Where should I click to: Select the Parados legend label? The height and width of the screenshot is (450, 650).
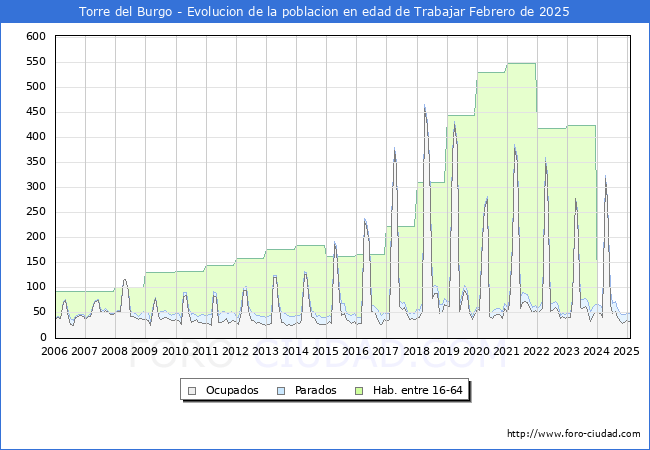click(315, 390)
